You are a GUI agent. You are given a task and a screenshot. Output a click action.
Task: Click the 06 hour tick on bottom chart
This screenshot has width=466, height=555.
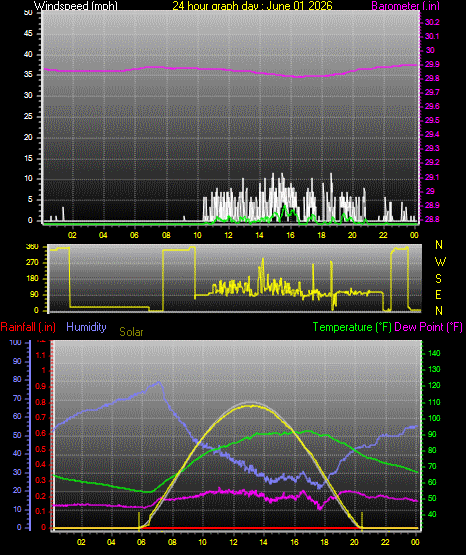pos(141,542)
